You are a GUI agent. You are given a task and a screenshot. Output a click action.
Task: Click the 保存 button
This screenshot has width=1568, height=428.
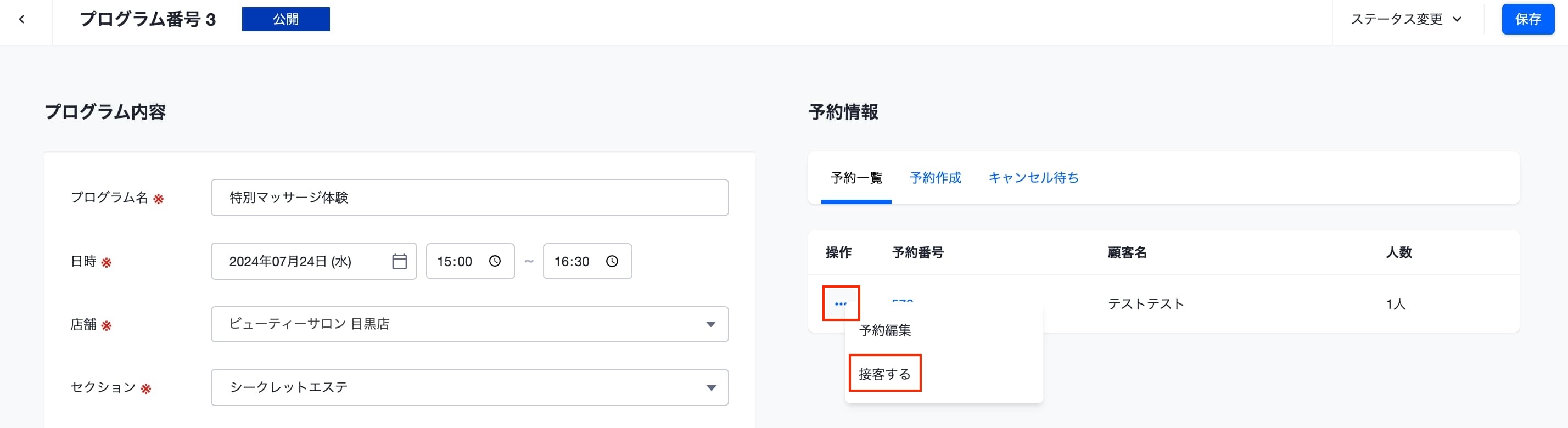tap(1528, 19)
